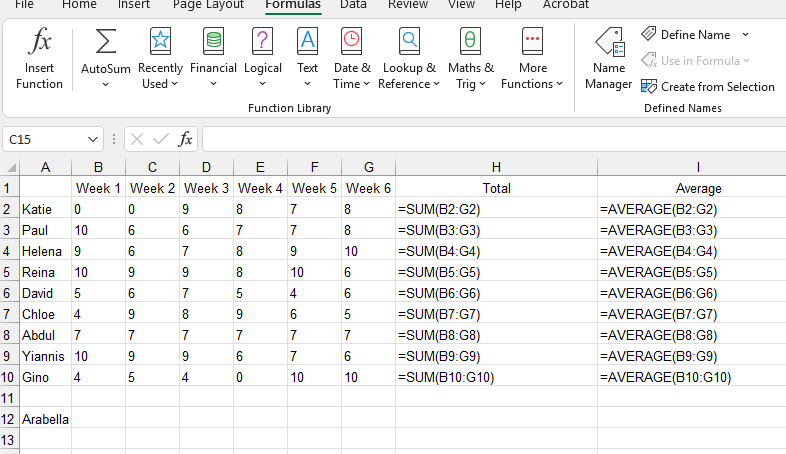Open Date & Time functions
This screenshot has width=786, height=454.
[x=351, y=58]
